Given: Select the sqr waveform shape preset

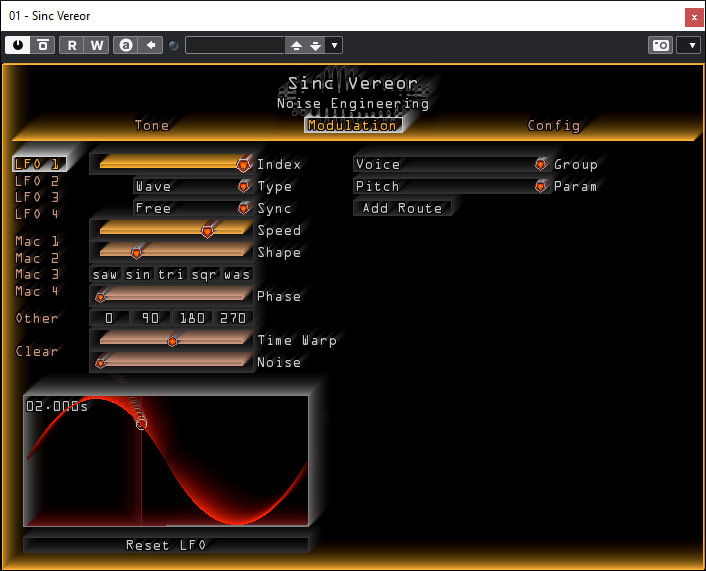Looking at the screenshot, I should pyautogui.click(x=204, y=274).
